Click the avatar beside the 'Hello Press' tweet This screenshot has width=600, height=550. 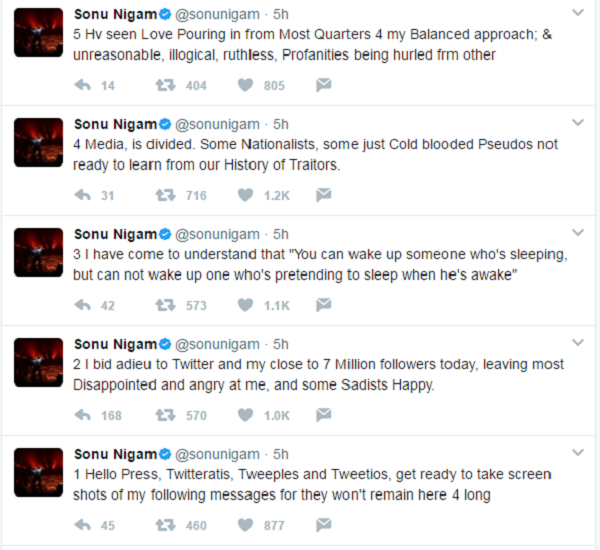40,472
